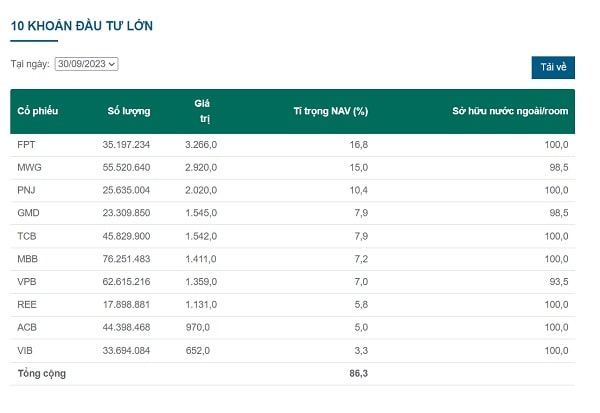This screenshot has height=413, width=600.
Task: Click the Tại ngày label
Action: coord(30,64)
